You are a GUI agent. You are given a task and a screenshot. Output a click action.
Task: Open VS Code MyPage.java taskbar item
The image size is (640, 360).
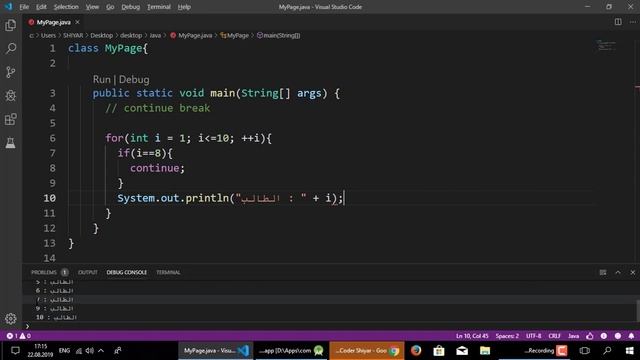click(x=216, y=351)
